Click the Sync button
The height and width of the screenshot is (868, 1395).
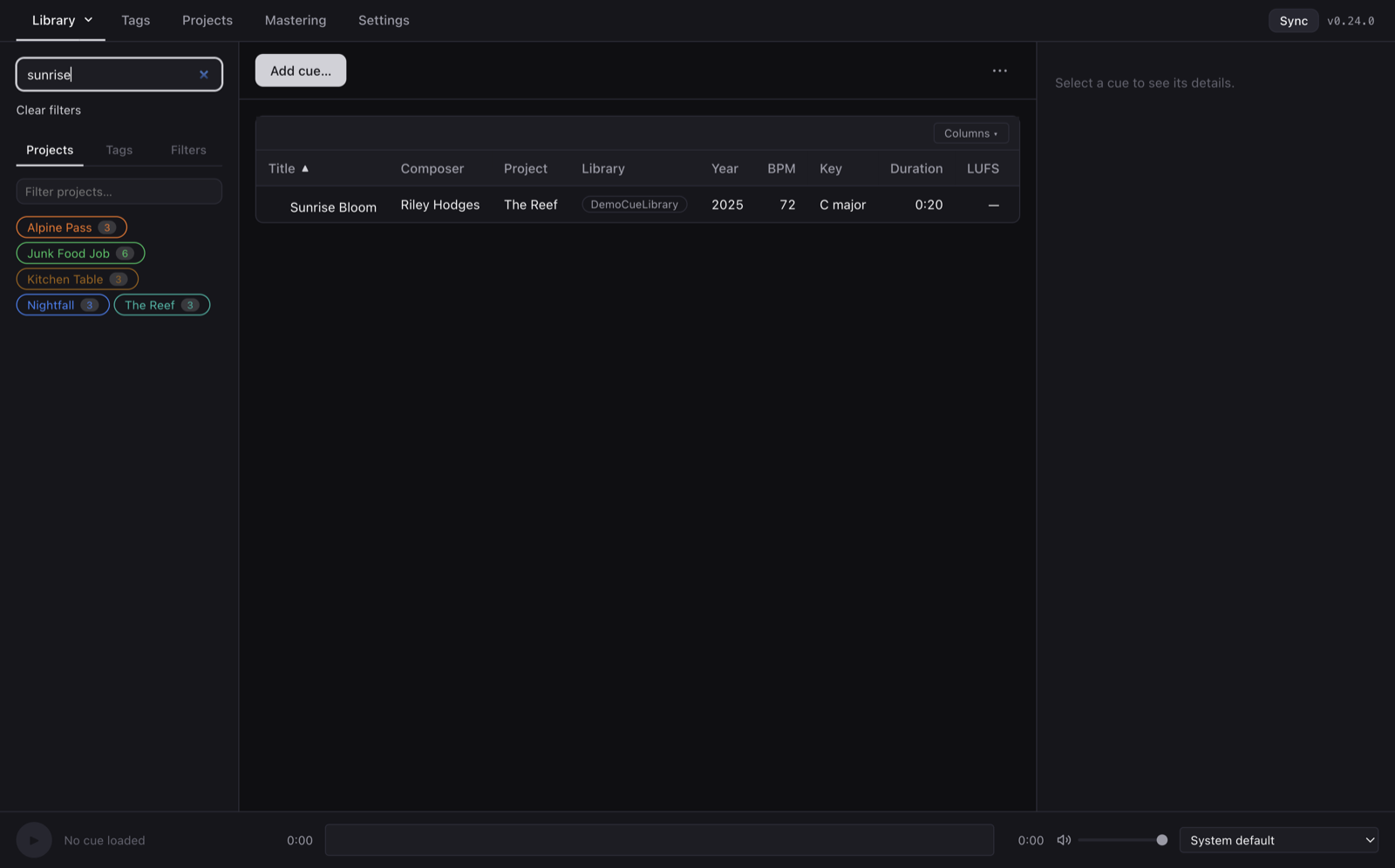coord(1293,20)
